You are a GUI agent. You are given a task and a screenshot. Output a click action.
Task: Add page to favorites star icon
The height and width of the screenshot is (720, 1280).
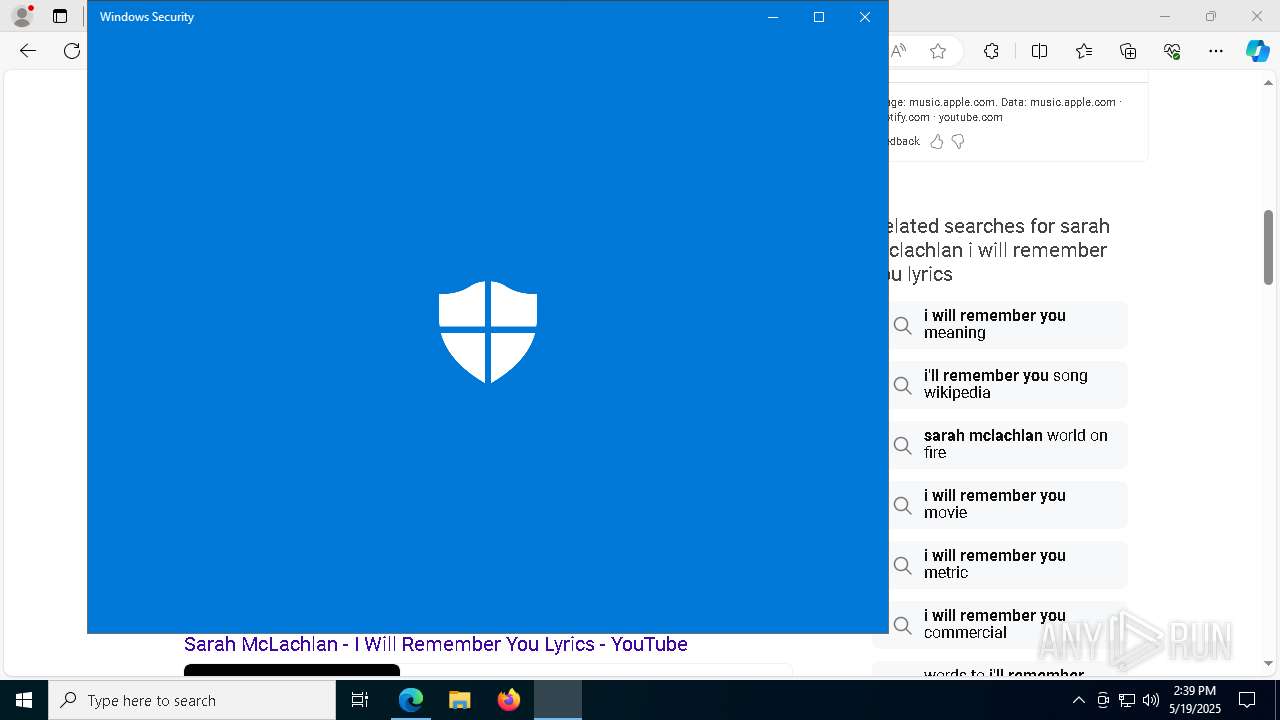pos(938,51)
